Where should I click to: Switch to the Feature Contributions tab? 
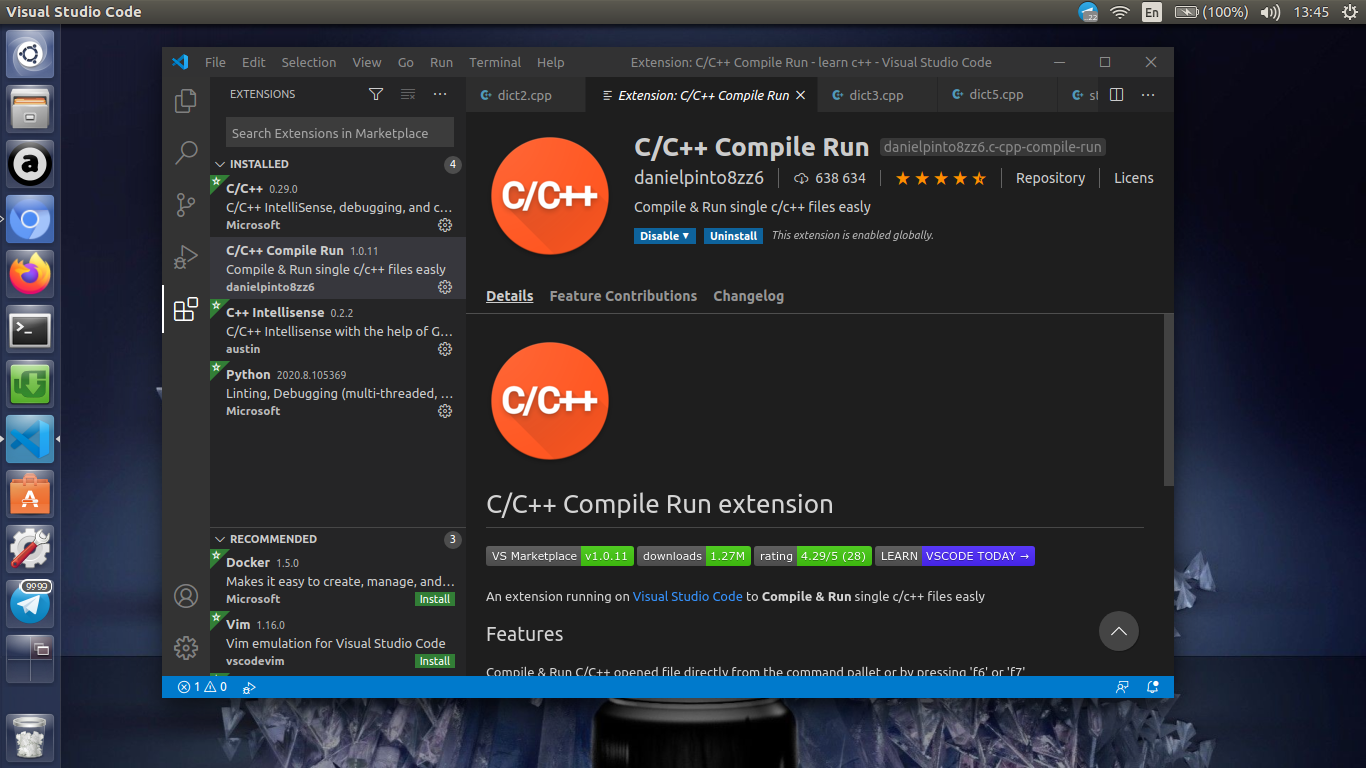[x=623, y=296]
